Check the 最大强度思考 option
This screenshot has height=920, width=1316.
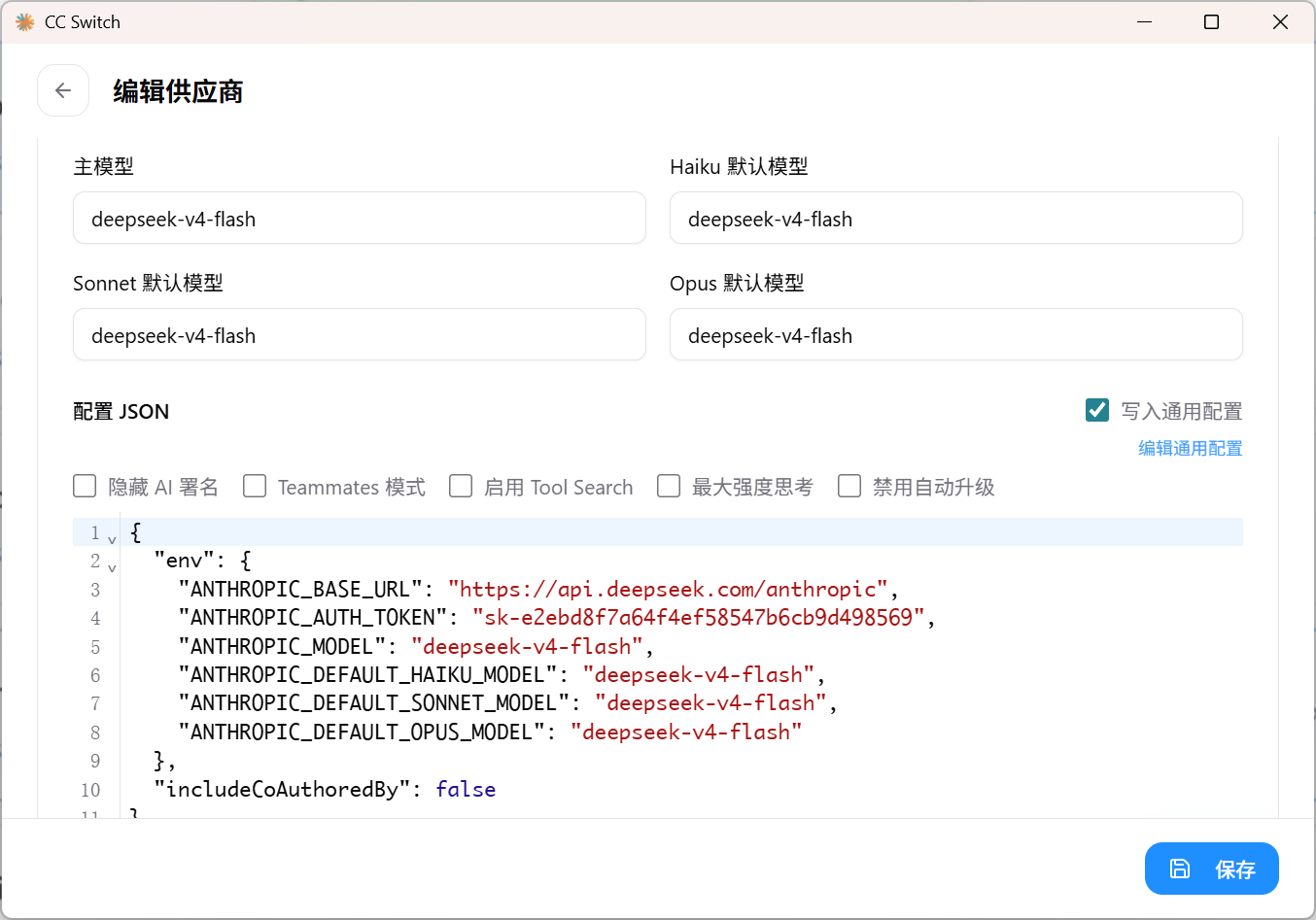(669, 486)
